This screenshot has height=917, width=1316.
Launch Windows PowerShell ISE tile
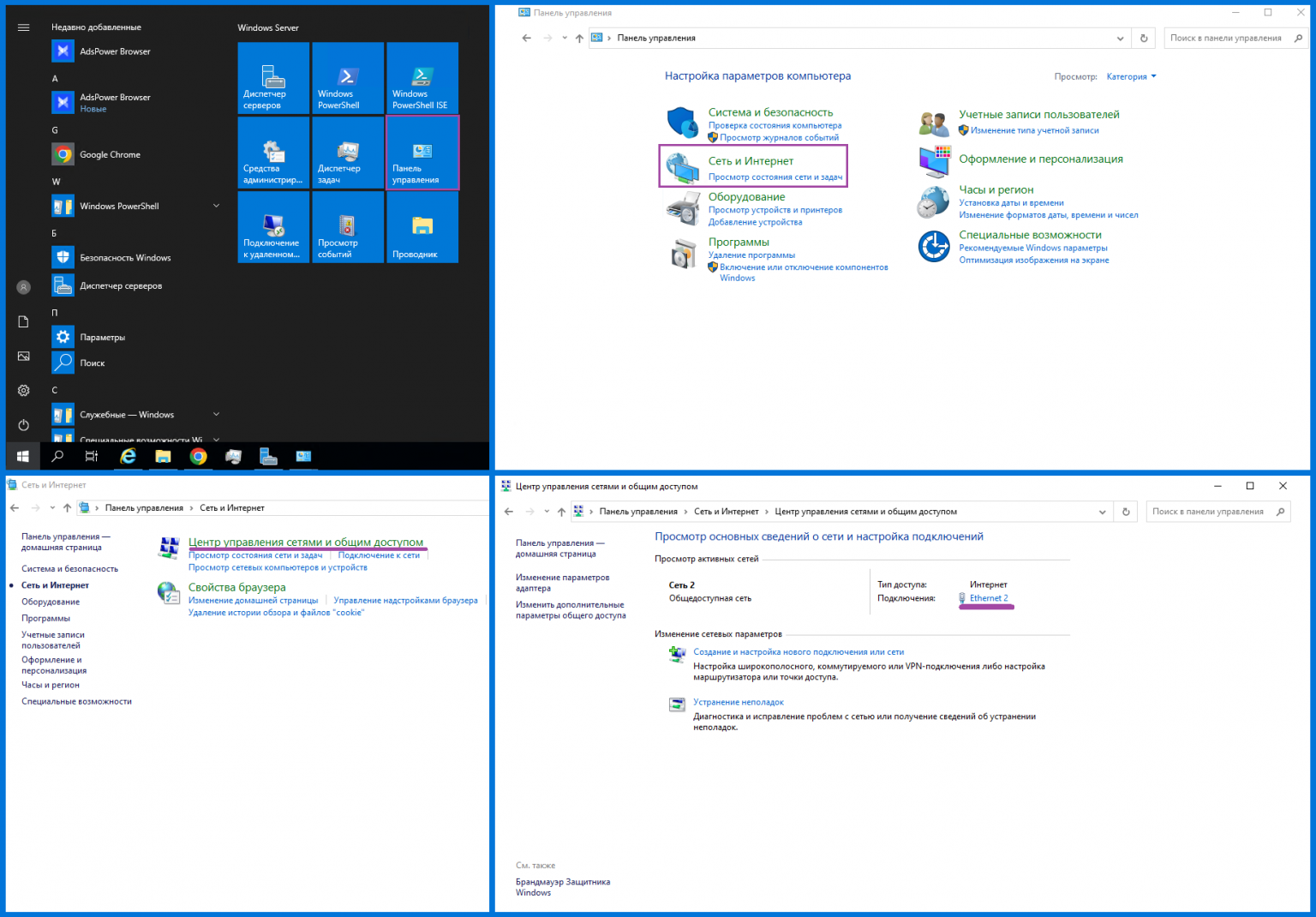[x=422, y=78]
